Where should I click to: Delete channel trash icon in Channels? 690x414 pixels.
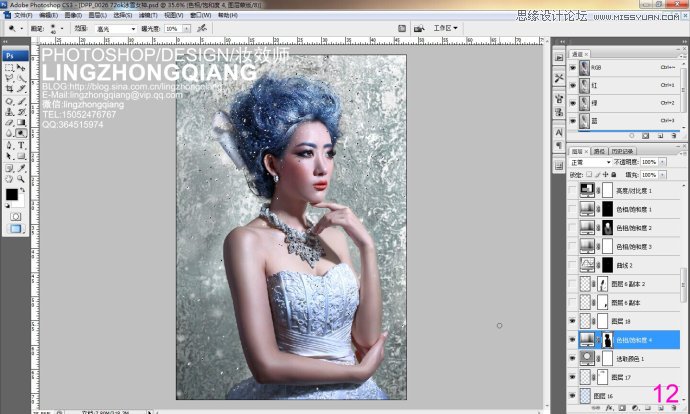[x=674, y=136]
